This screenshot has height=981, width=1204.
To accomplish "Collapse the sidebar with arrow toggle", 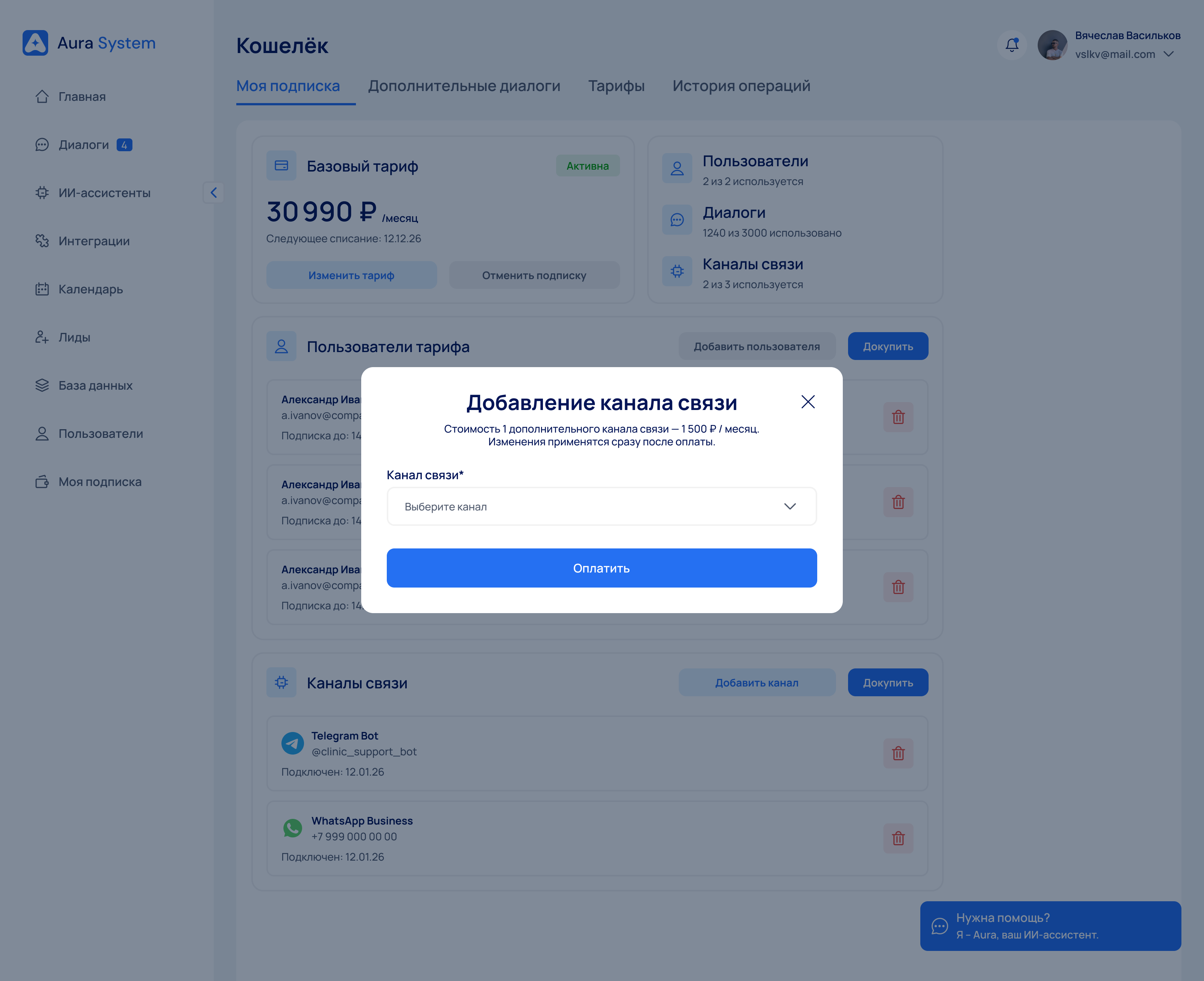I will pos(213,193).
